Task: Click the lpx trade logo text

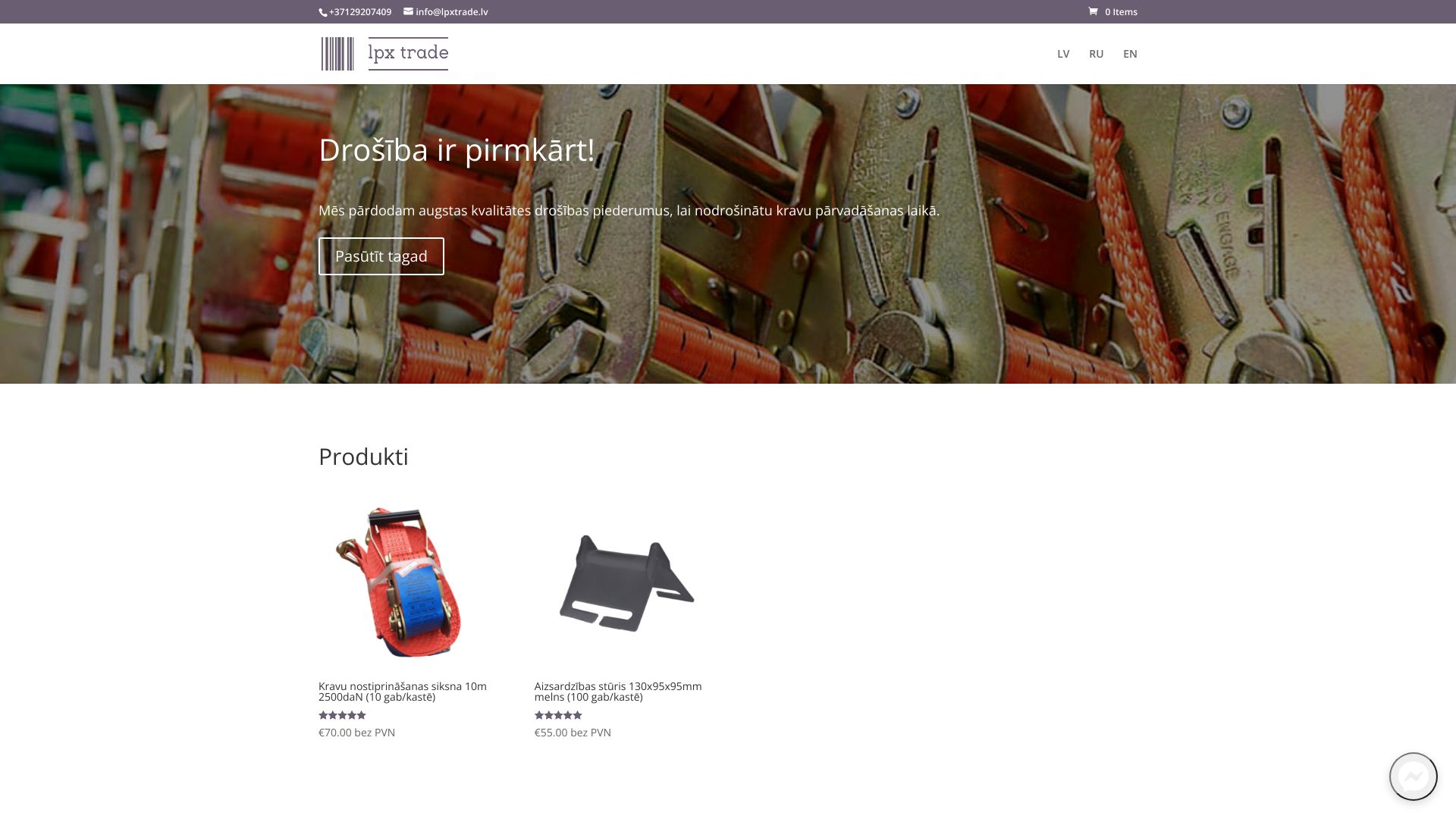Action: (x=408, y=54)
